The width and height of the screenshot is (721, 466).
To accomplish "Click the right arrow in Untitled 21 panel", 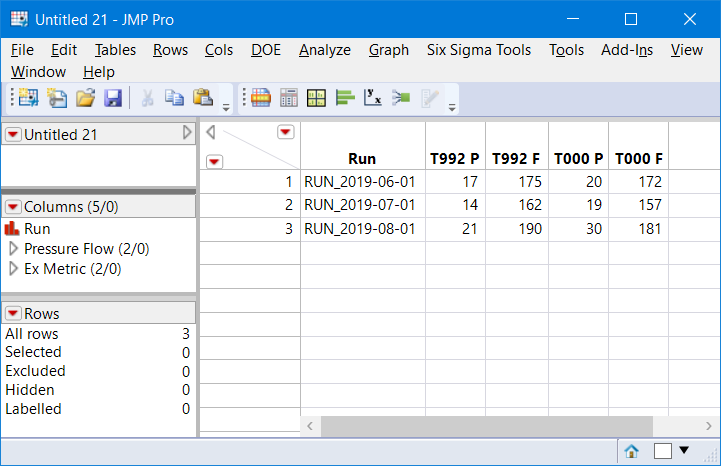I will (187, 132).
